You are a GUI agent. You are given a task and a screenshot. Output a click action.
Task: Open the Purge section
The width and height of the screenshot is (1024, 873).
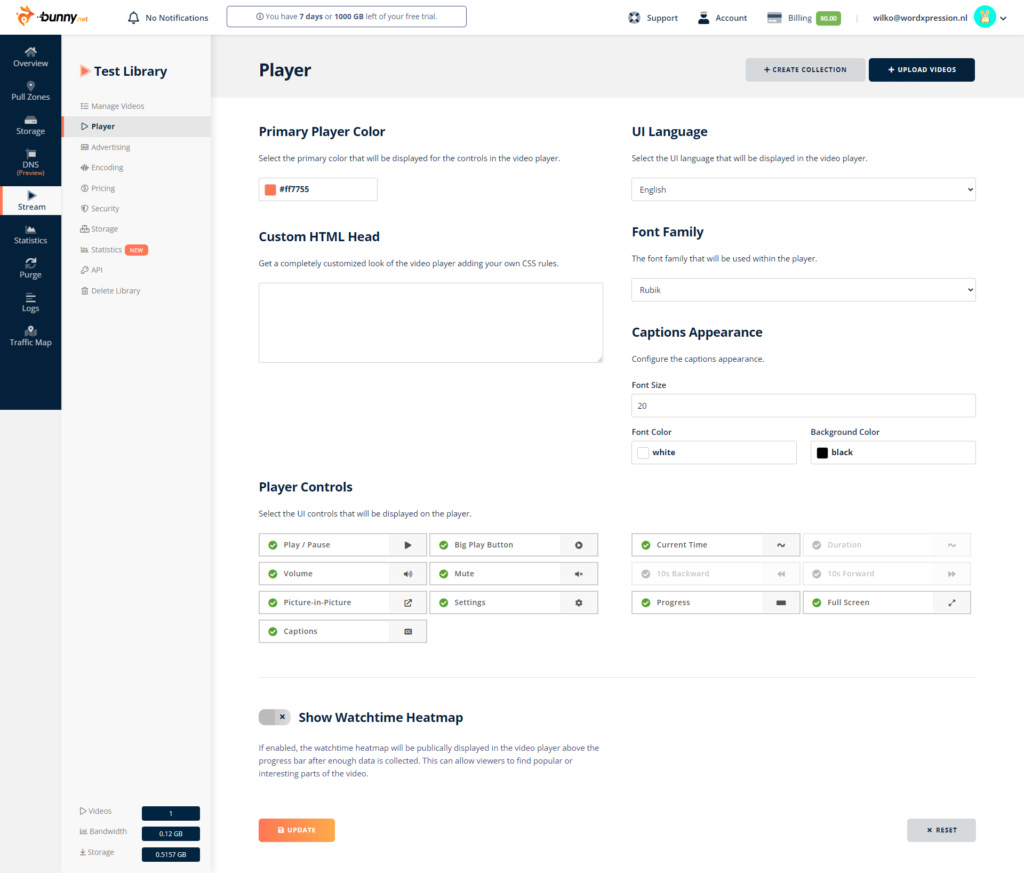point(31,268)
